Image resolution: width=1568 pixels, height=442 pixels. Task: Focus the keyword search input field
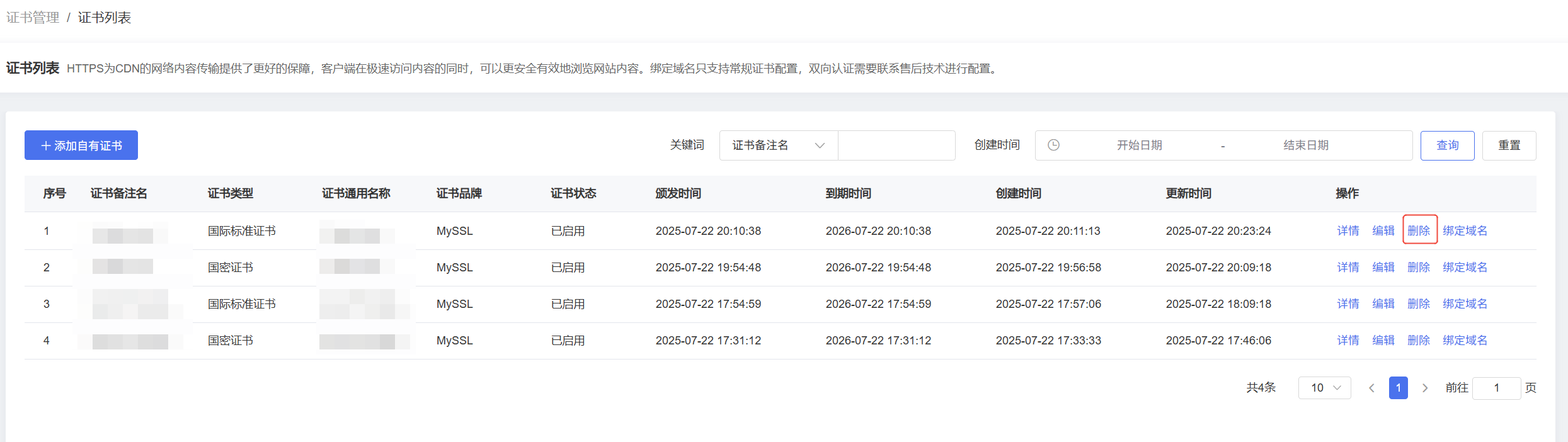pyautogui.click(x=896, y=145)
